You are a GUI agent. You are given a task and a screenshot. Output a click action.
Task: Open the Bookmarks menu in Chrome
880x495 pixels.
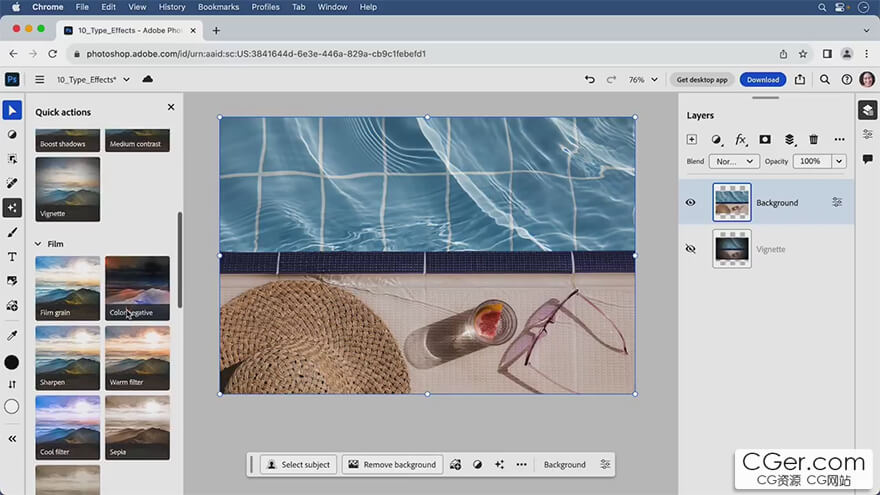pyautogui.click(x=218, y=7)
